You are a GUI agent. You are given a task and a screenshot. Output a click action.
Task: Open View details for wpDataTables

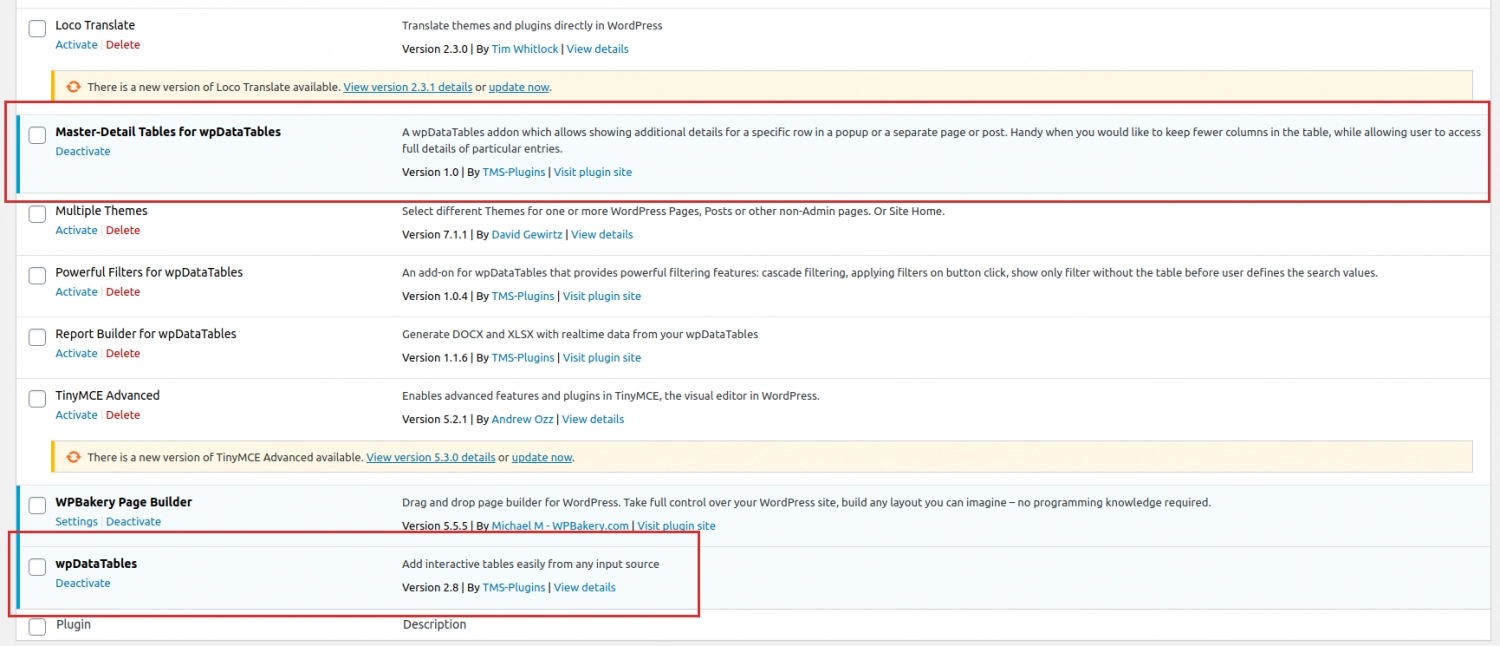[584, 587]
